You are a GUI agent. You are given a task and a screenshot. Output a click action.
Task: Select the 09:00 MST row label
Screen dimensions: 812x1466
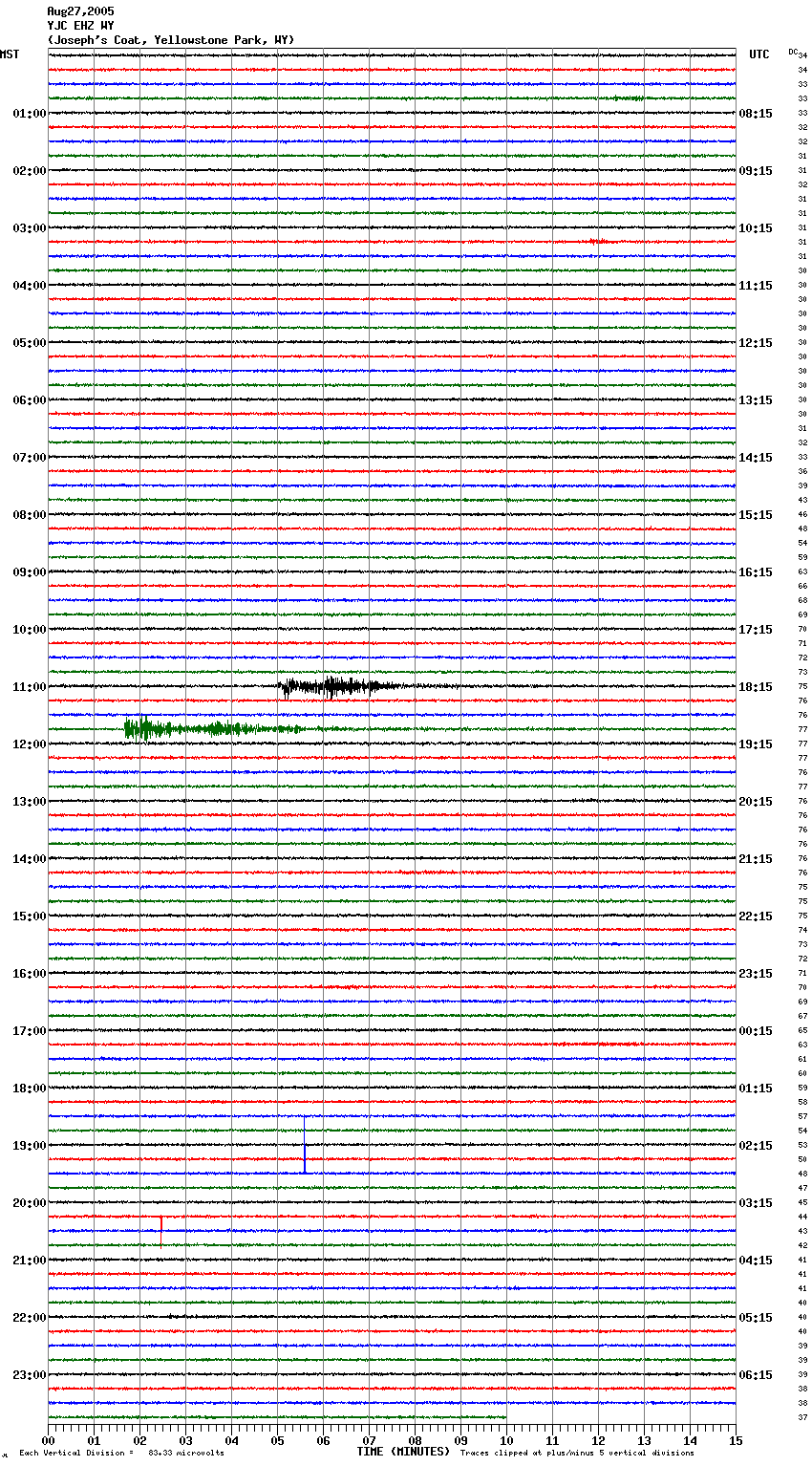[30, 572]
